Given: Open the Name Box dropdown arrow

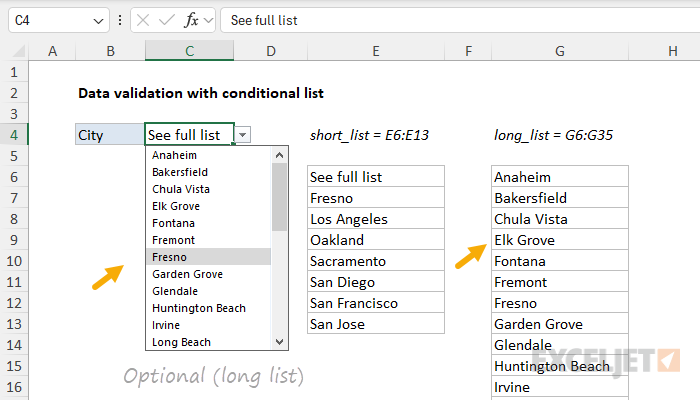Looking at the screenshot, I should [x=98, y=21].
